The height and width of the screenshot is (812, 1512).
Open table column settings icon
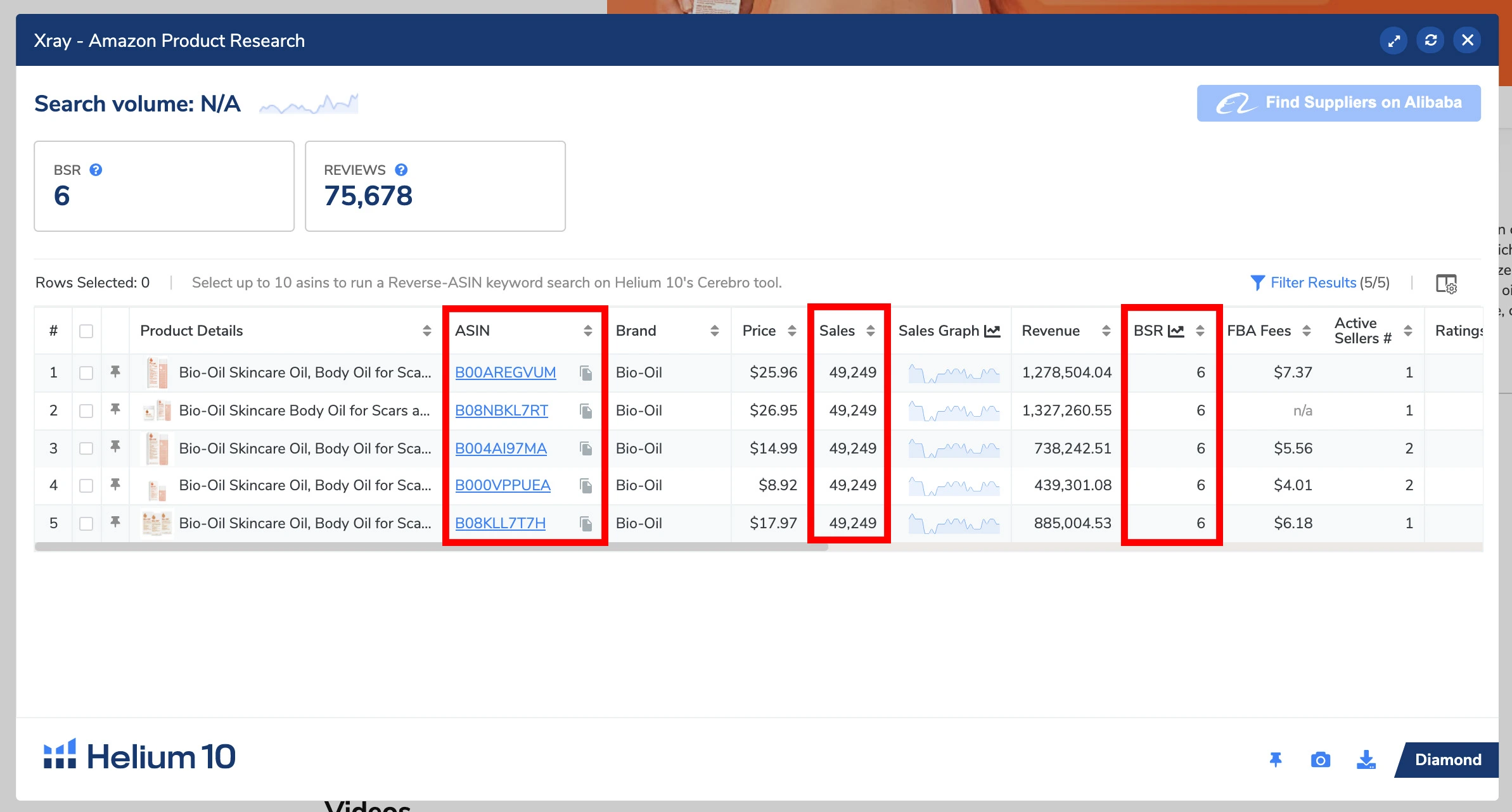tap(1446, 283)
